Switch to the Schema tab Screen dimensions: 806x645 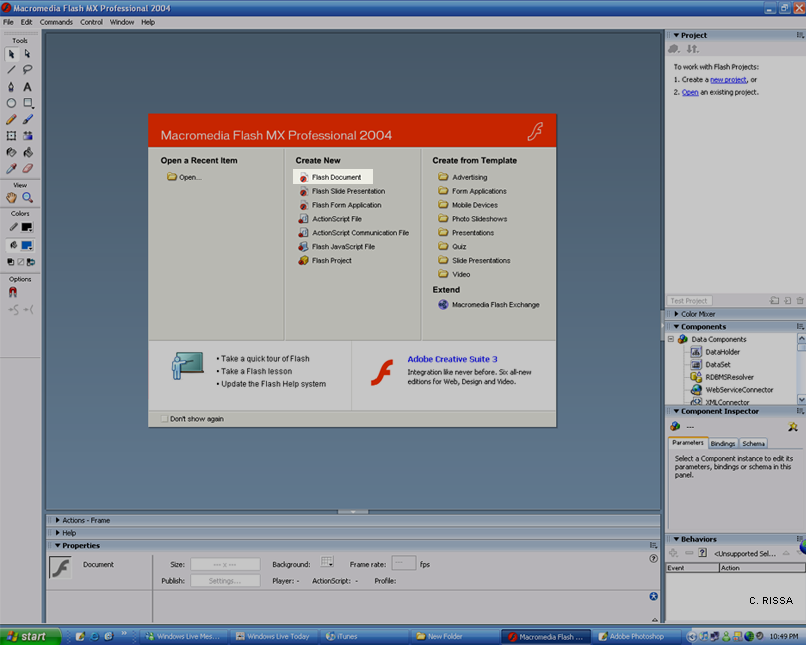[x=753, y=444]
